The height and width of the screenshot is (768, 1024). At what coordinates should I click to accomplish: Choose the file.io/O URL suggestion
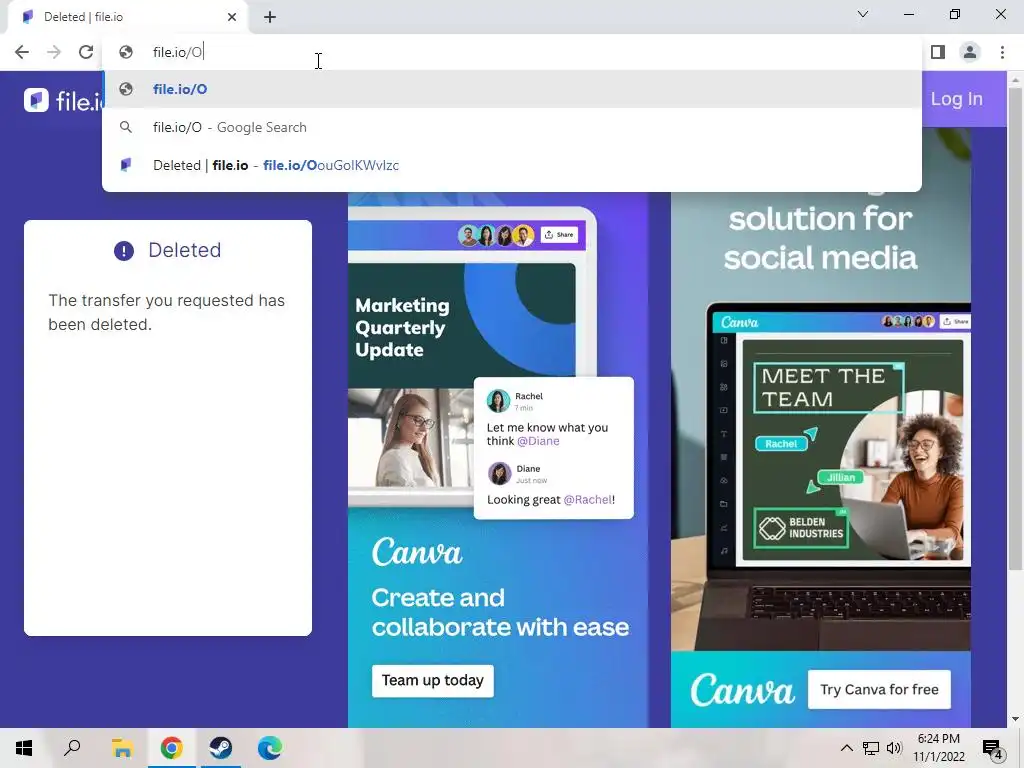512,89
